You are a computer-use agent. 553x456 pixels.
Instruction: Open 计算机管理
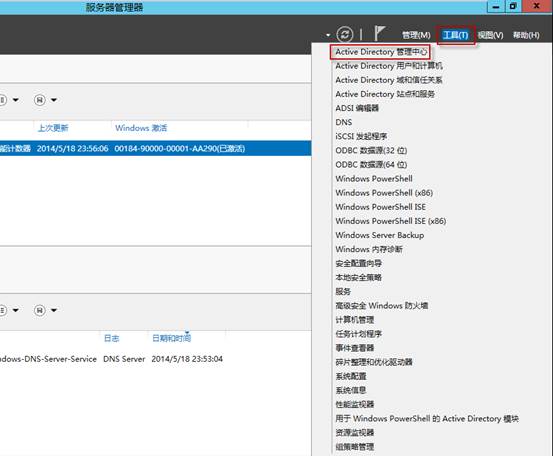click(354, 320)
